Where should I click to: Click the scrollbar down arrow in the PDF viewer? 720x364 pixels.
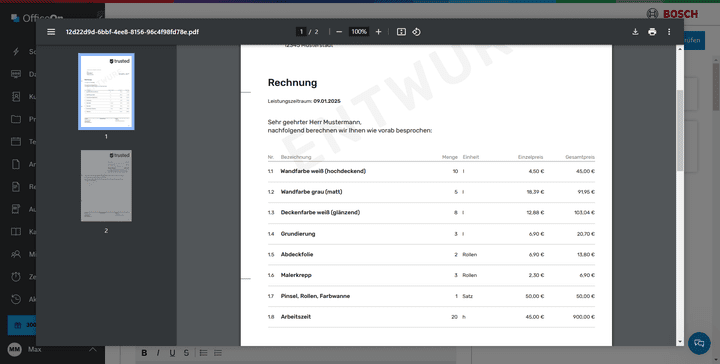click(x=680, y=342)
